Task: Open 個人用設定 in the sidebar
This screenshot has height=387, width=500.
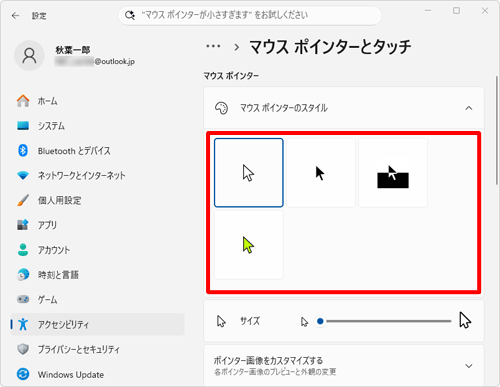Action: (x=97, y=200)
